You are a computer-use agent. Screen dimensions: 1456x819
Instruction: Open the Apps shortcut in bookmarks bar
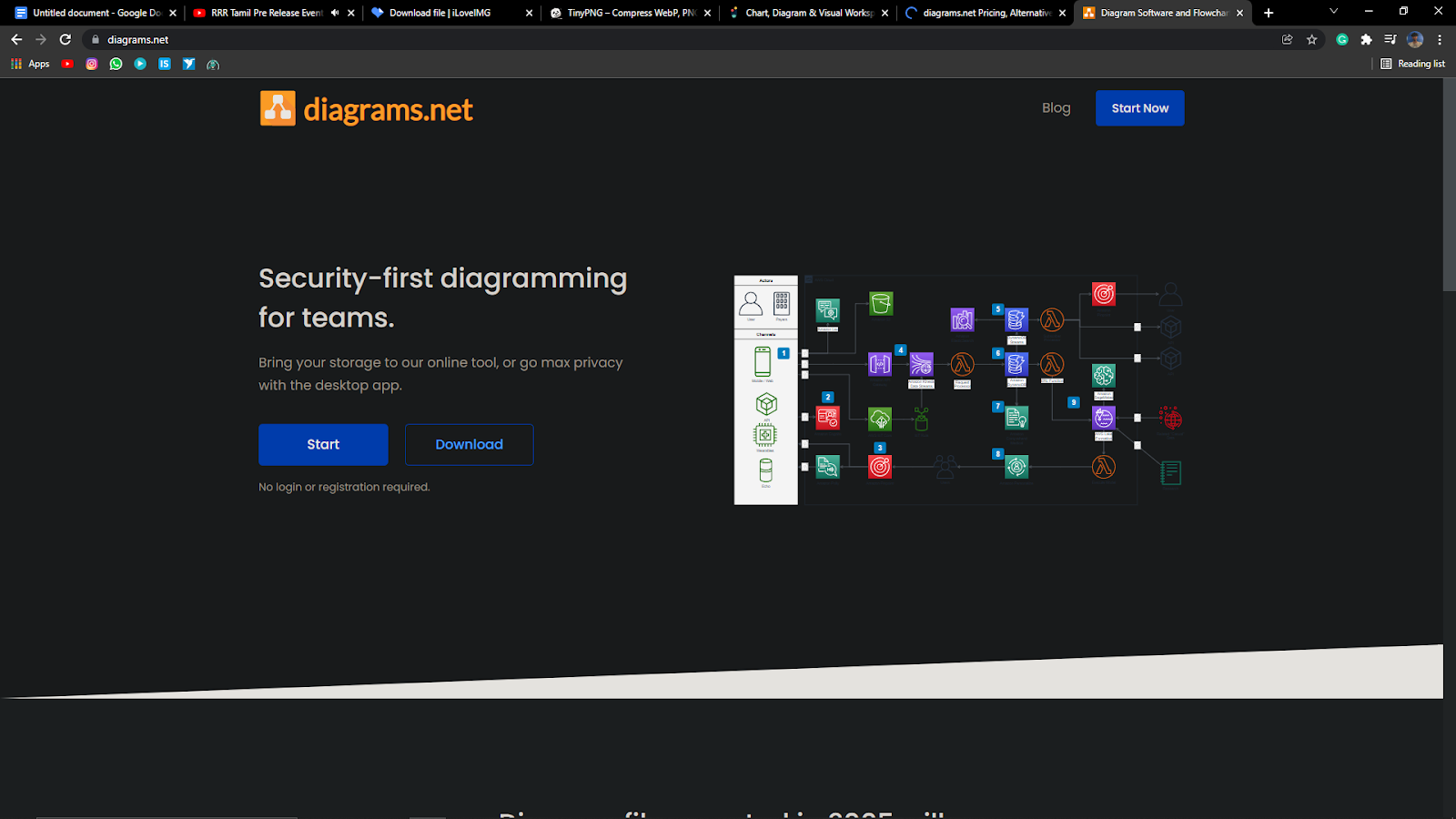[30, 64]
